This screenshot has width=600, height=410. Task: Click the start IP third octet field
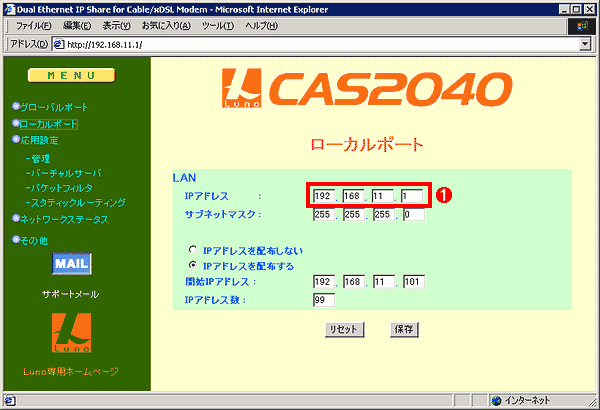click(384, 282)
